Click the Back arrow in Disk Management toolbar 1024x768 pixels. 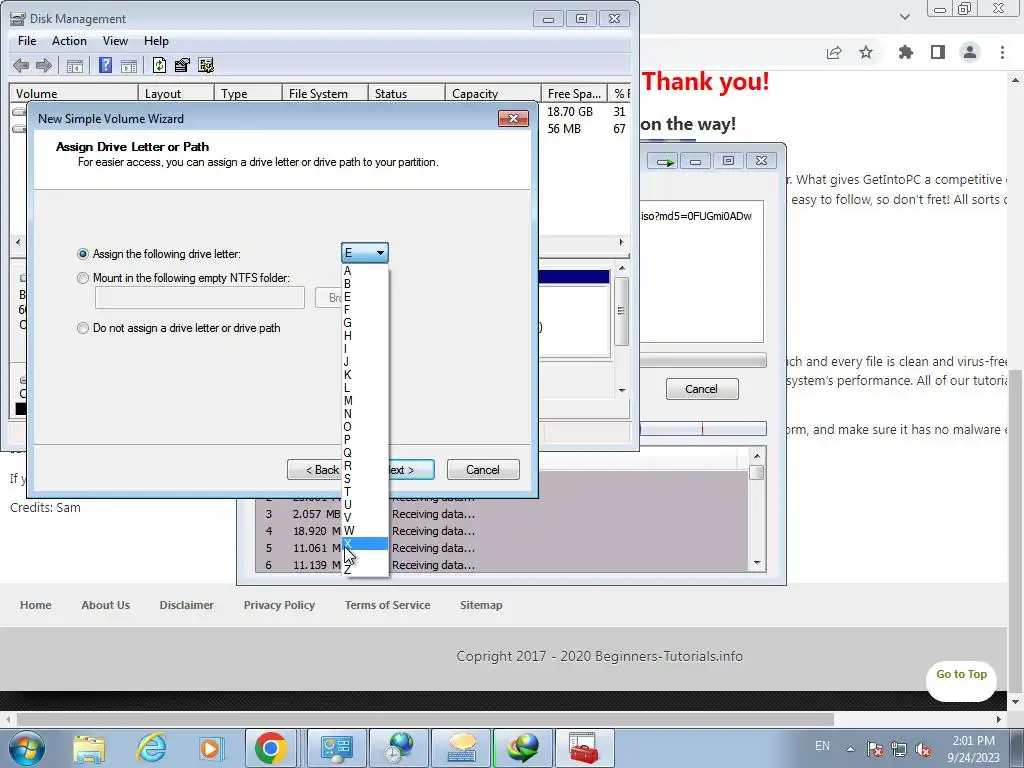[21, 65]
